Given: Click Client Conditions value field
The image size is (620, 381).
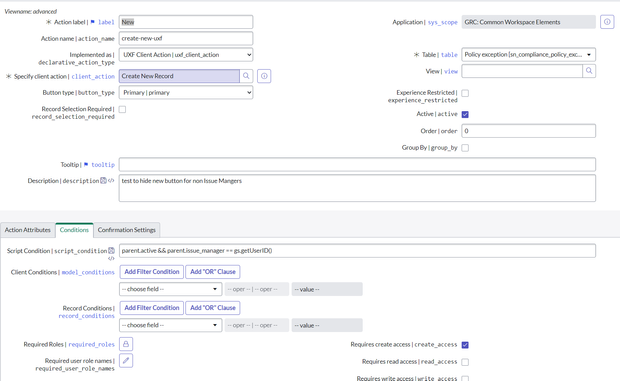Looking at the screenshot, I should tap(327, 289).
